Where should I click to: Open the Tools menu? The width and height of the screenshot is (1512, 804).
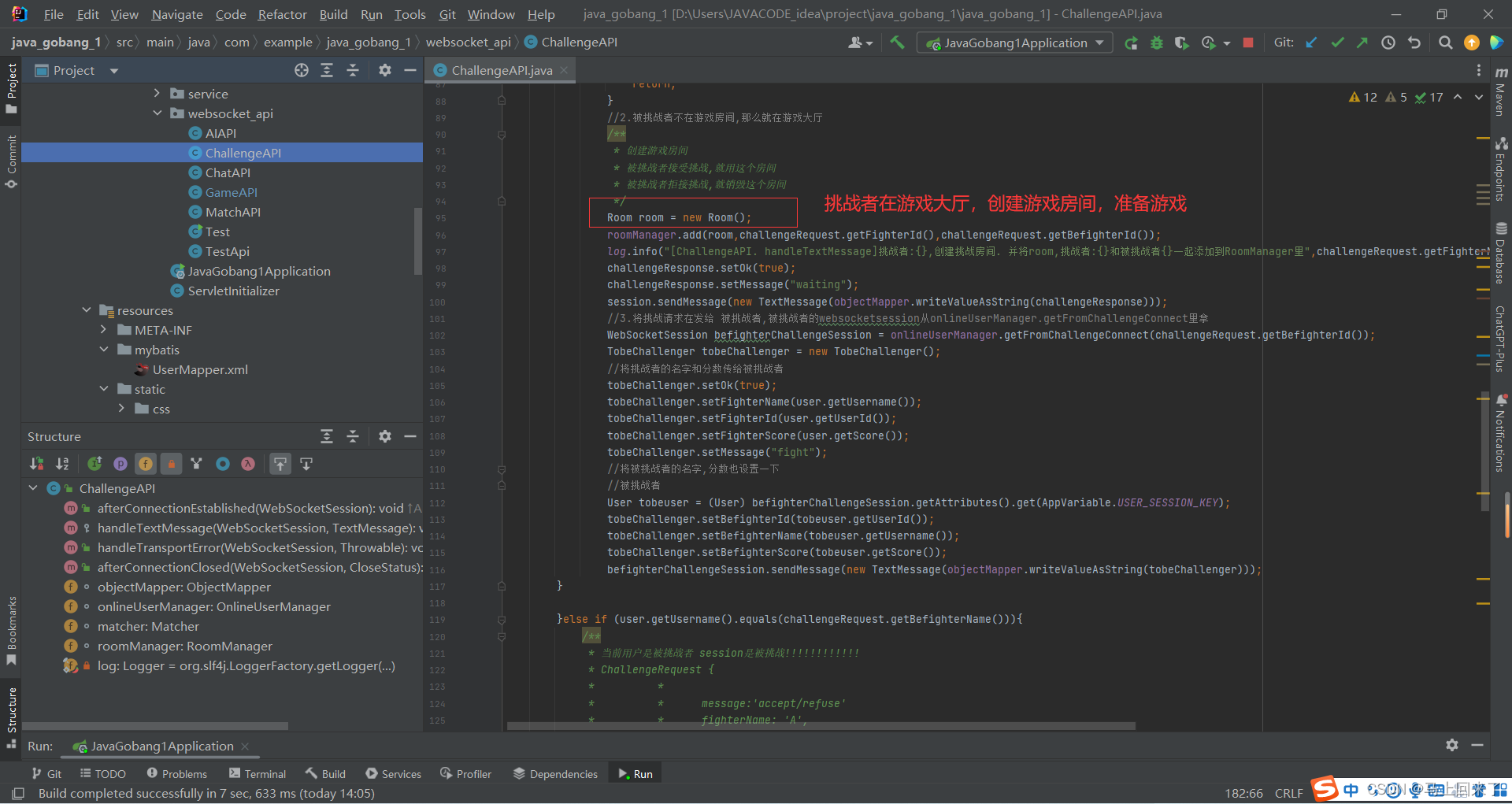(x=409, y=14)
